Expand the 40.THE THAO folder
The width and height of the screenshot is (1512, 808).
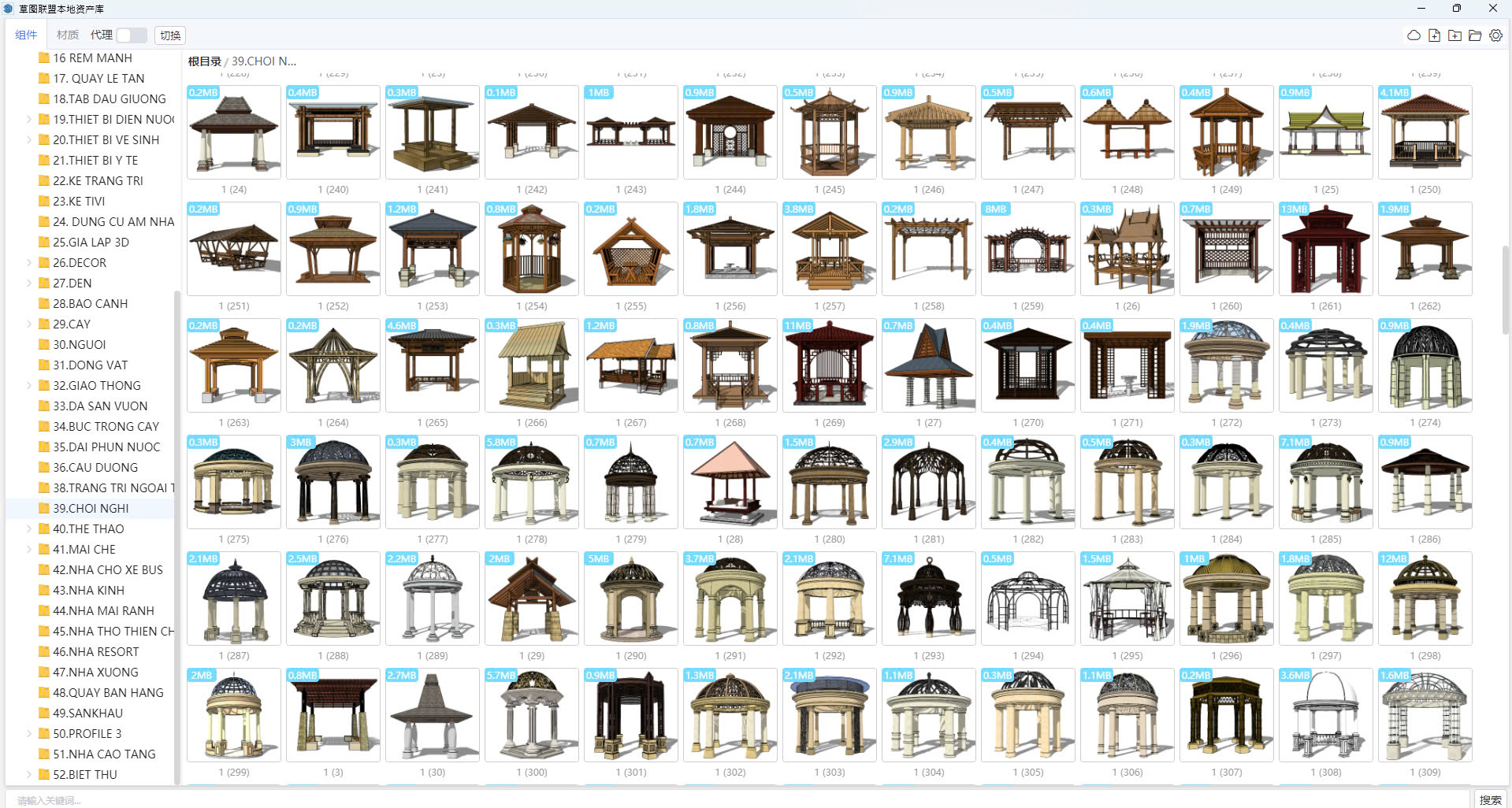click(x=29, y=529)
